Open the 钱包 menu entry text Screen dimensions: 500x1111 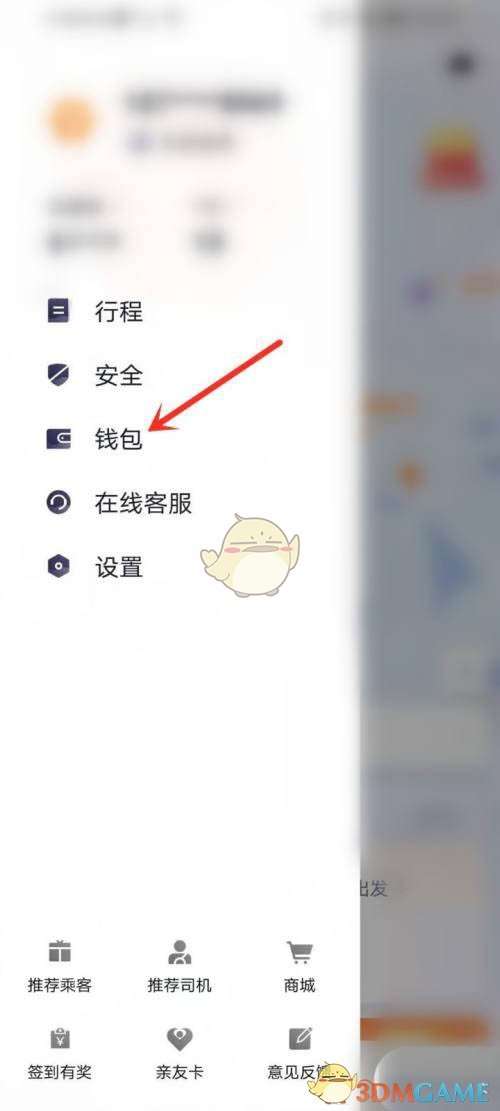click(x=119, y=439)
